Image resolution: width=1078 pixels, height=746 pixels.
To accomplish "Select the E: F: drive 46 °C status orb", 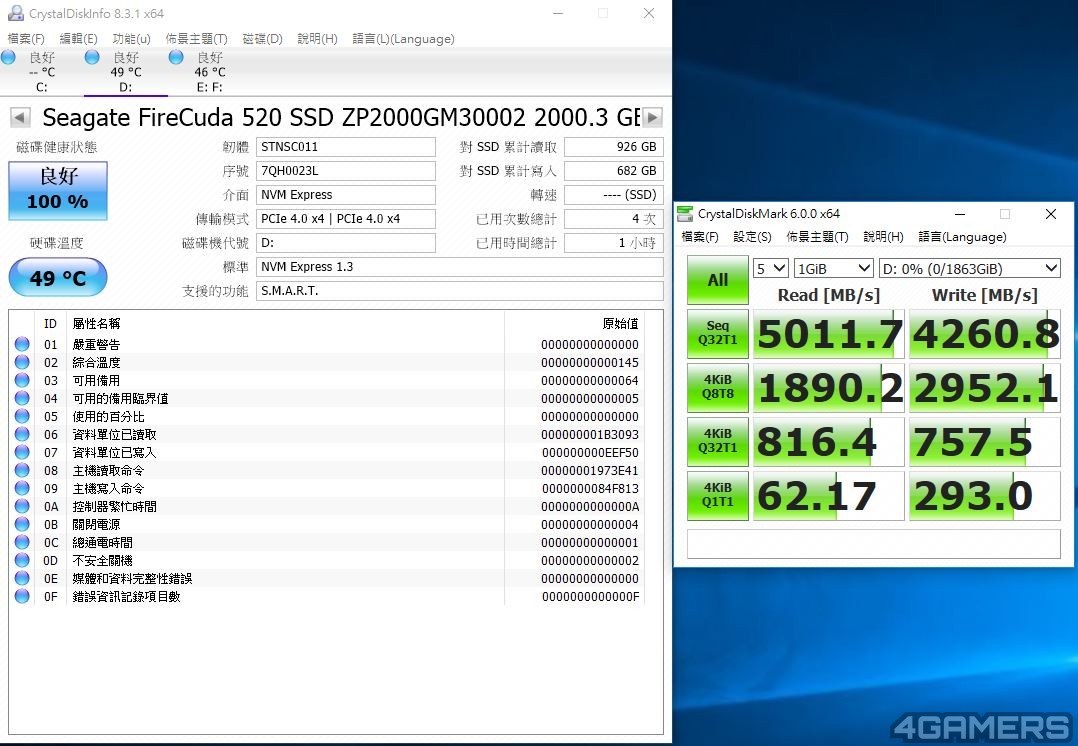I will pyautogui.click(x=176, y=58).
